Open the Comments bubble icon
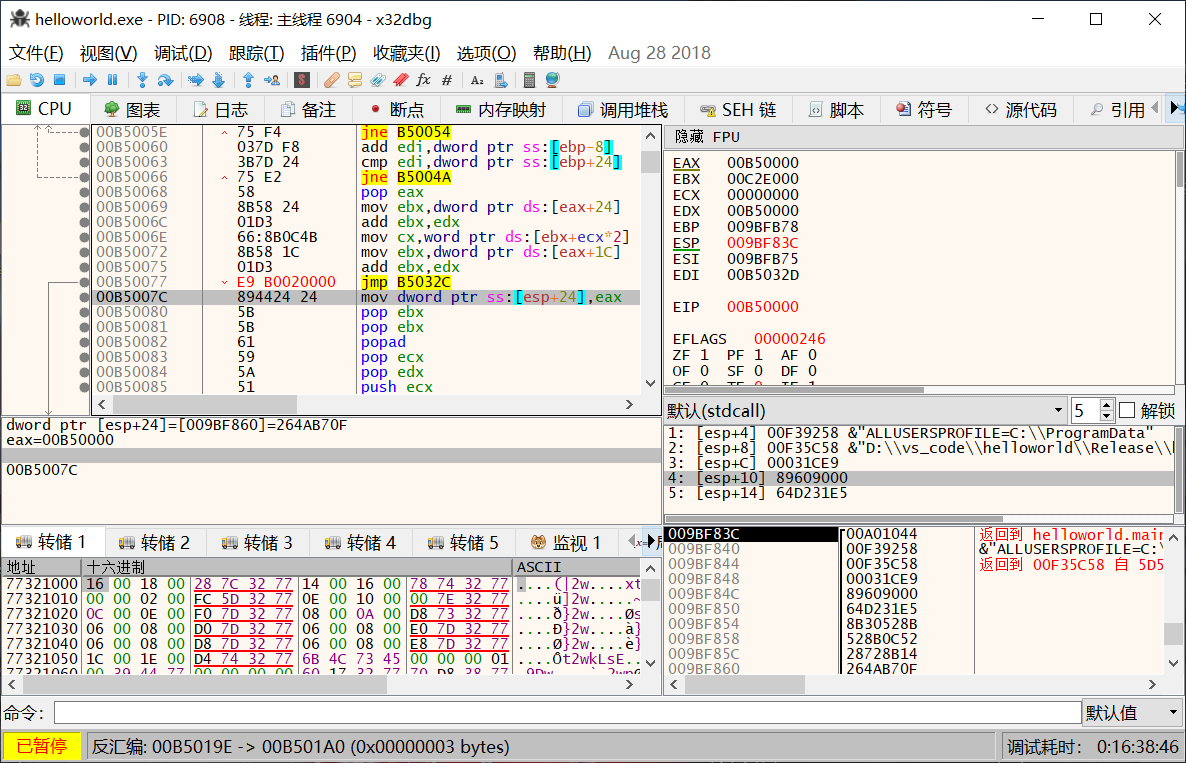Screen dimensions: 1186x763 pos(355,79)
